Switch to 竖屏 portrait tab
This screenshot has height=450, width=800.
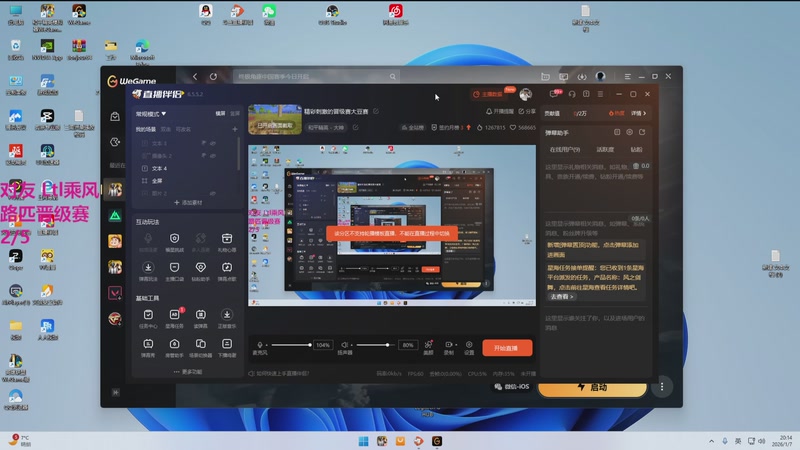235,113
